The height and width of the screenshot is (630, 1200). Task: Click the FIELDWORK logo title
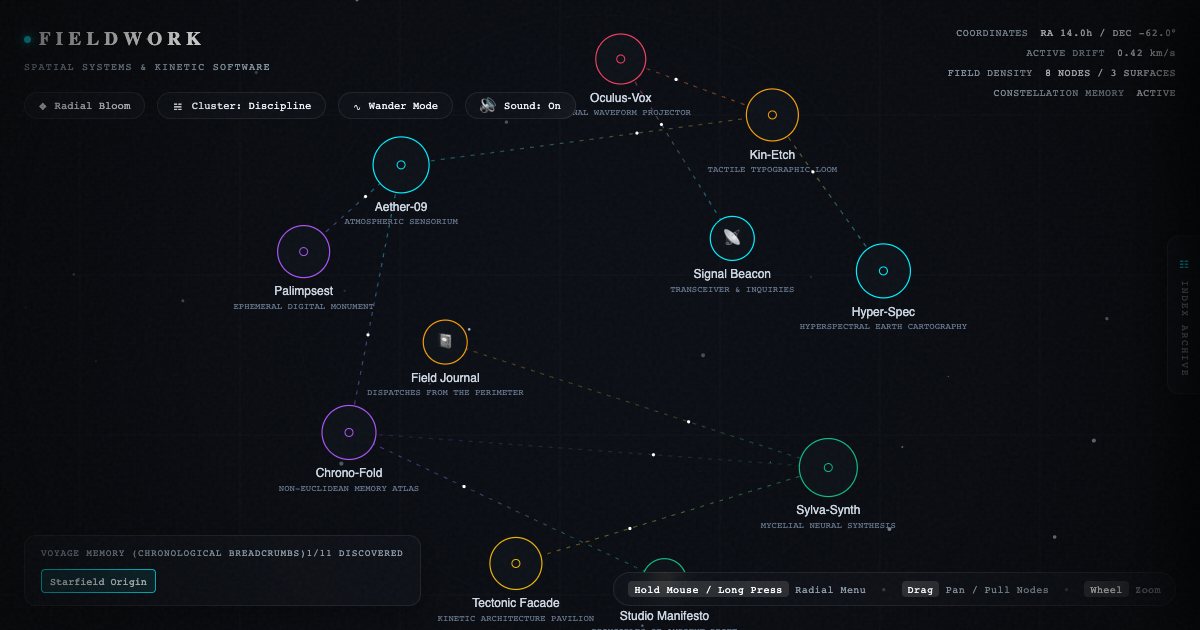coord(121,39)
